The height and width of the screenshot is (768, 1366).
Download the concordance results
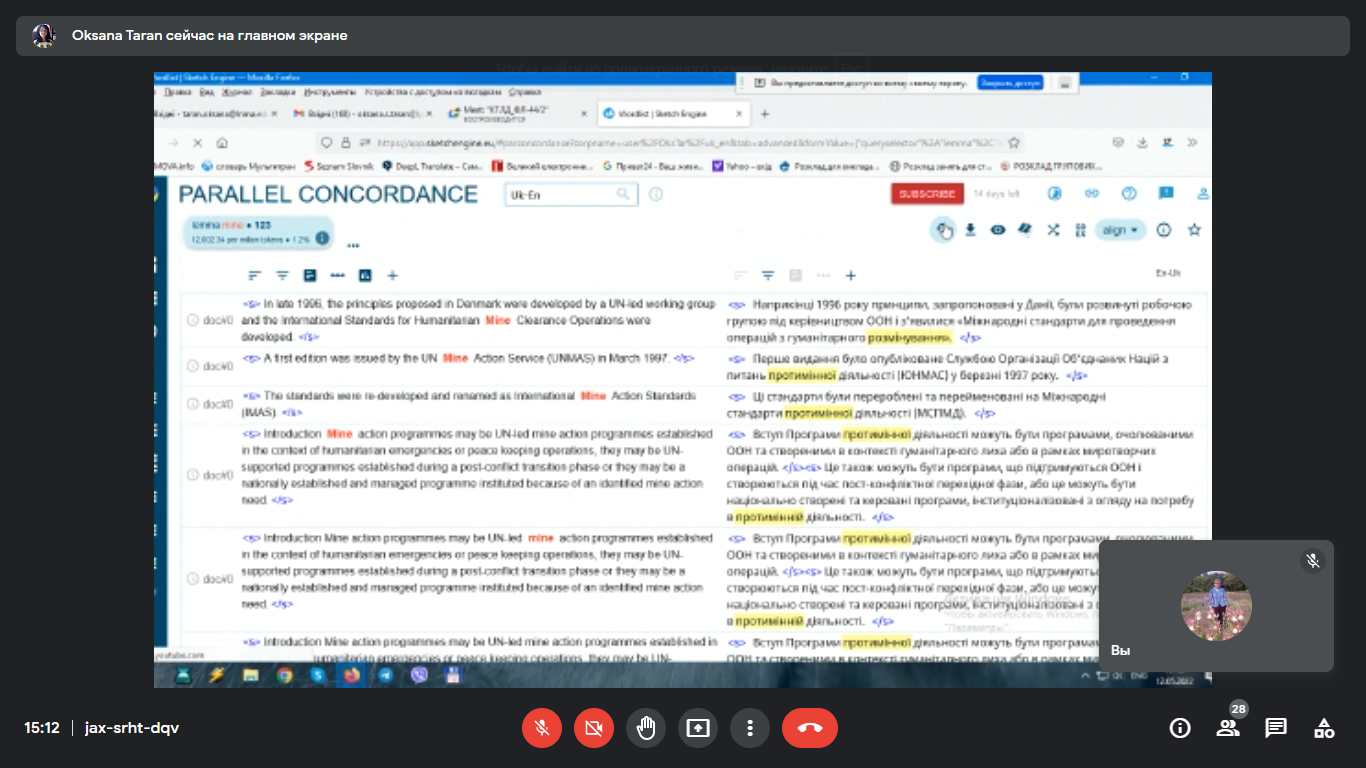click(970, 230)
